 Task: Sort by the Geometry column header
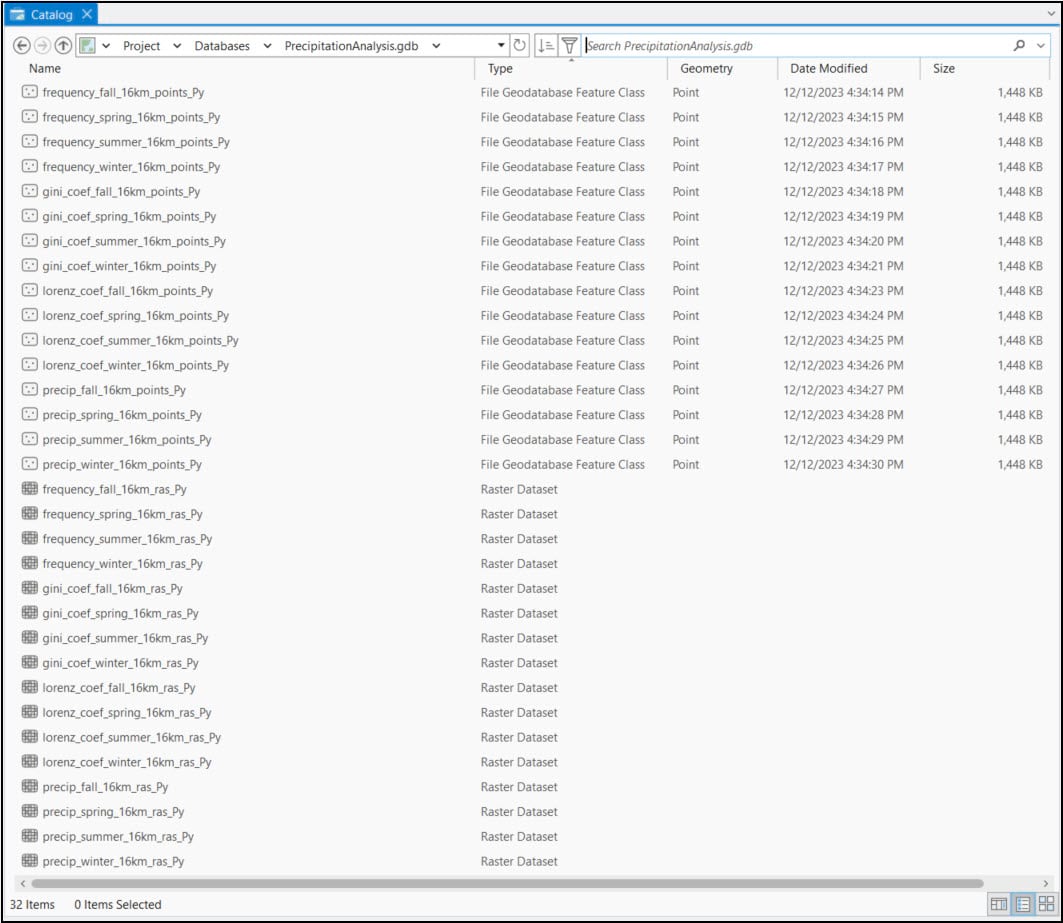point(706,68)
